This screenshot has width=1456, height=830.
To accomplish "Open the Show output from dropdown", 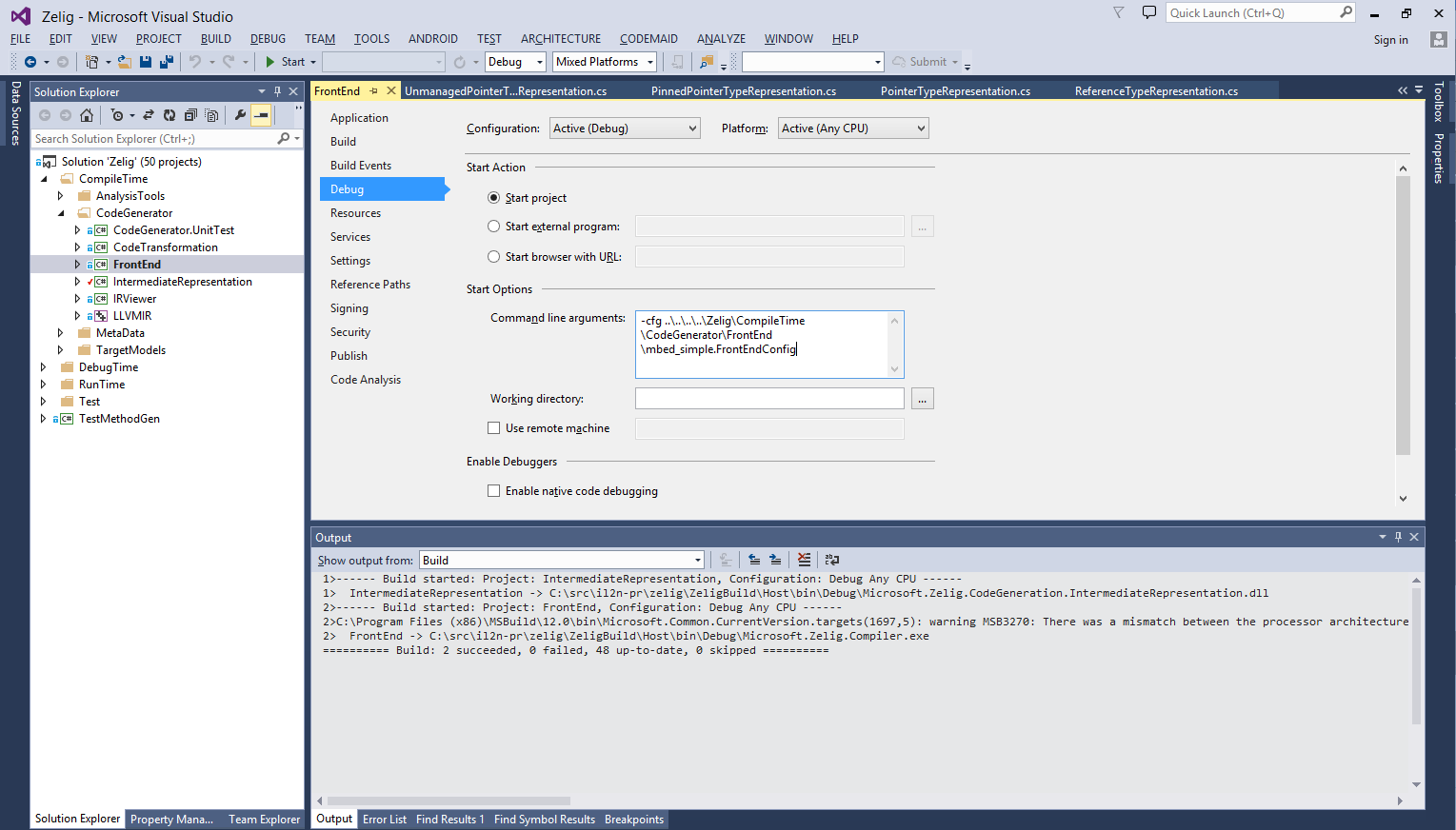I will [562, 560].
